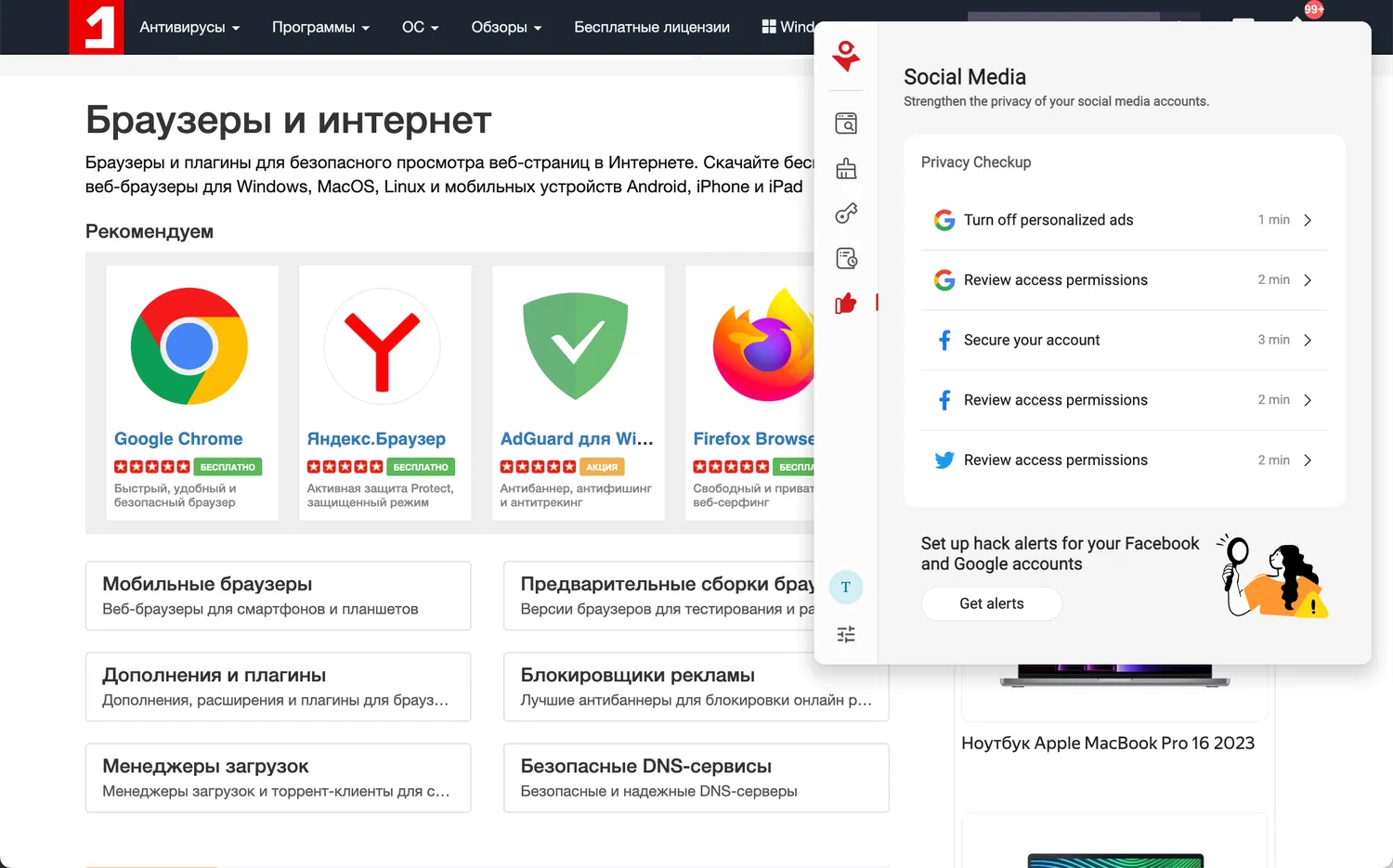Open the Яндекс.Браузер title link

(376, 439)
